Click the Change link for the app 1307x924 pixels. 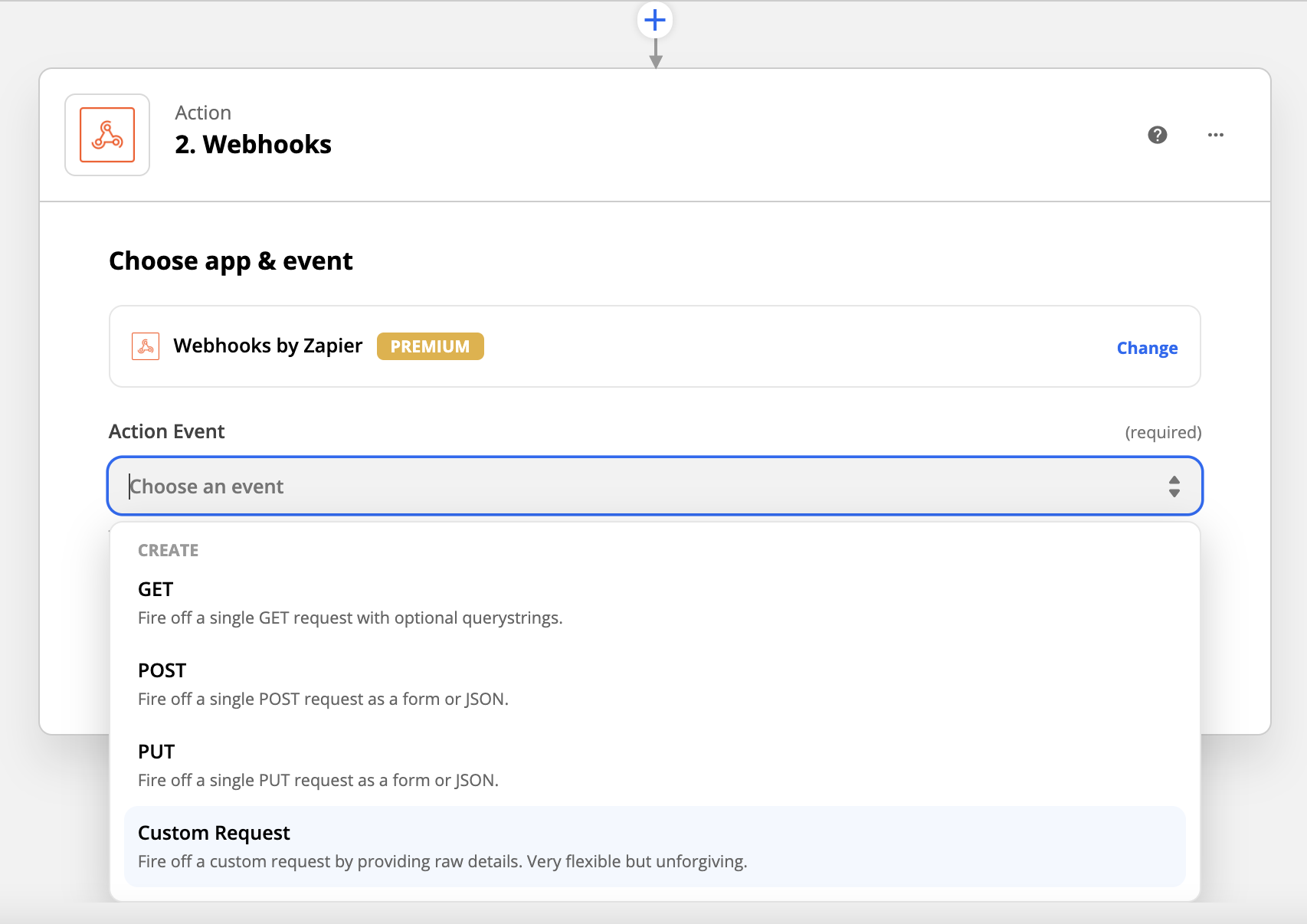1147,348
